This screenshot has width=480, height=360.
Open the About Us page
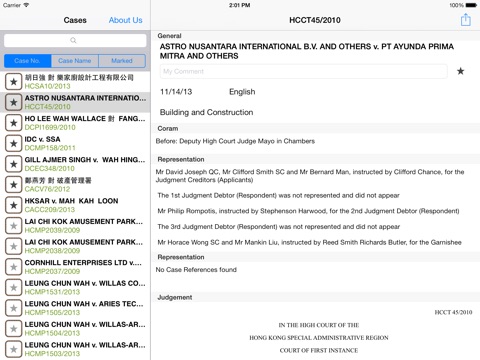[125, 20]
